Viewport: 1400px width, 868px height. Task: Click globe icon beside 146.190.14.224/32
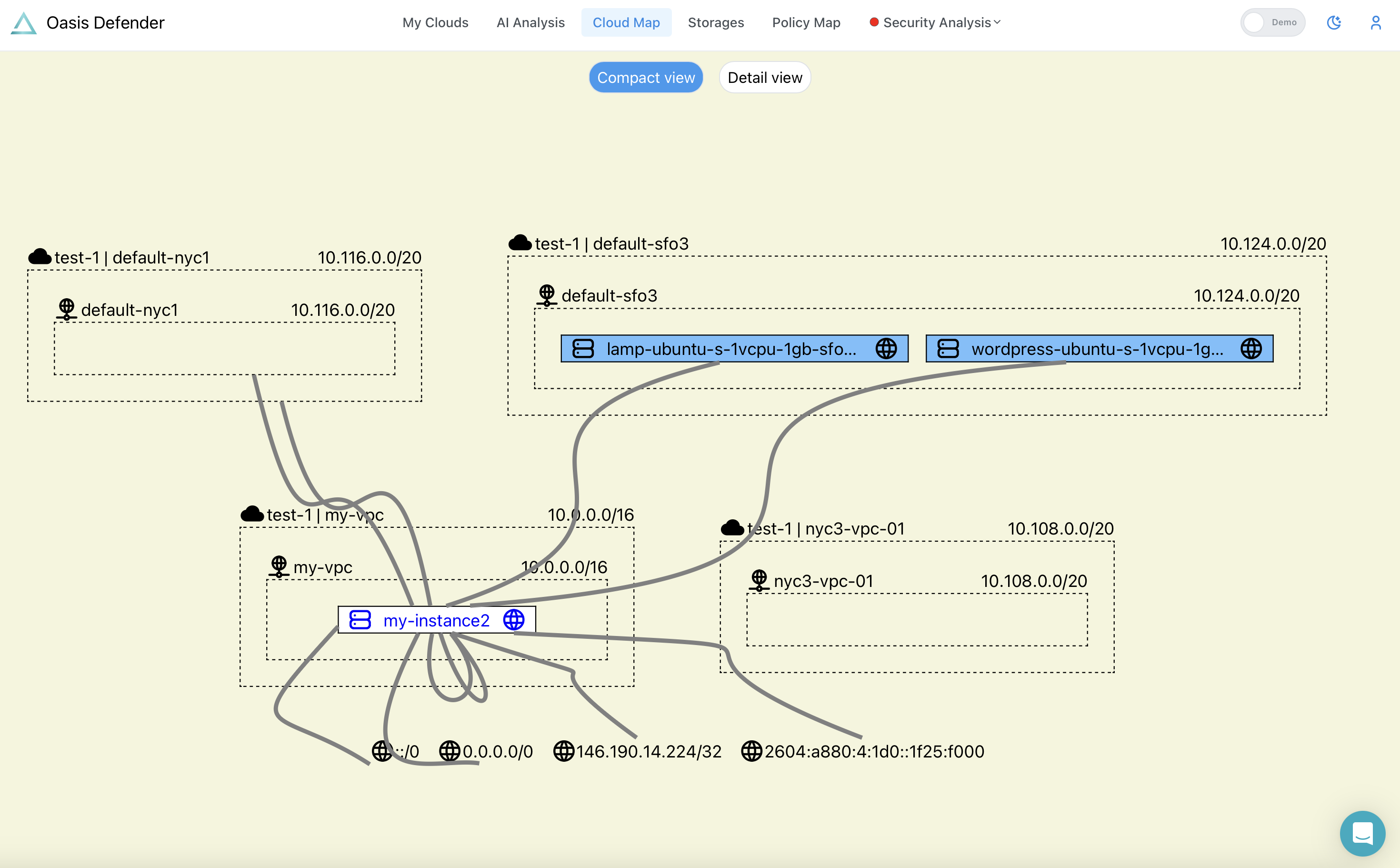(563, 751)
